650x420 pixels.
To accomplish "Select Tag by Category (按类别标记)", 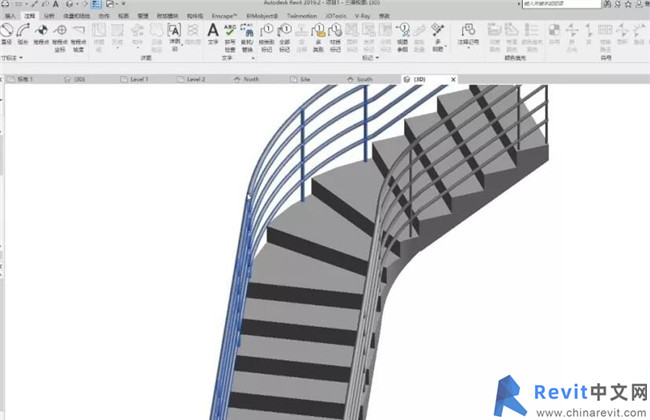I will [267, 38].
